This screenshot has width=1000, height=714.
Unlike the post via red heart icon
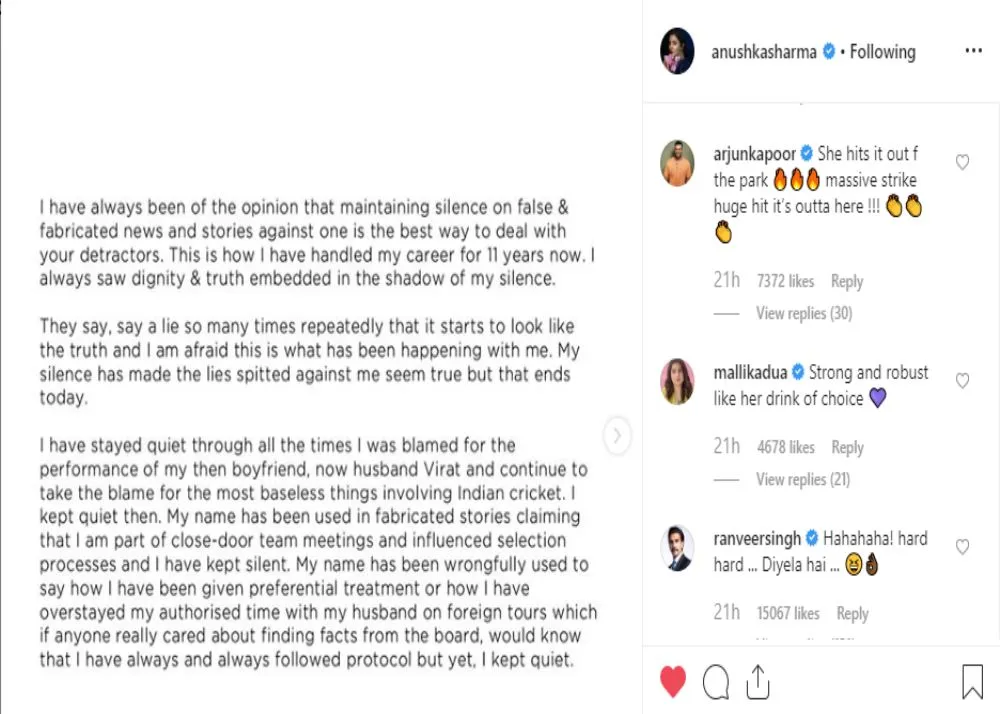(x=673, y=682)
